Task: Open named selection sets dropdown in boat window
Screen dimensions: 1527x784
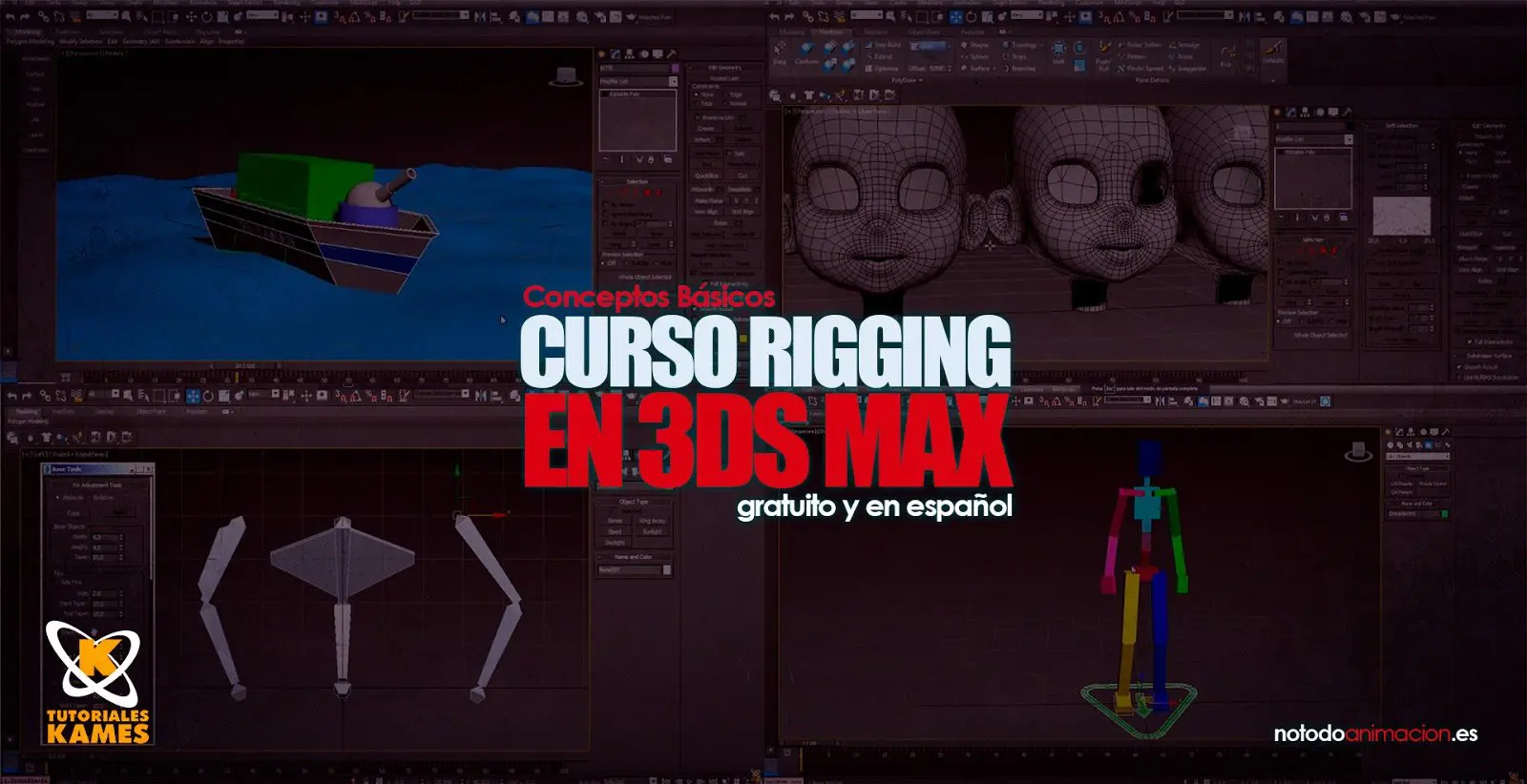Action: 441,15
